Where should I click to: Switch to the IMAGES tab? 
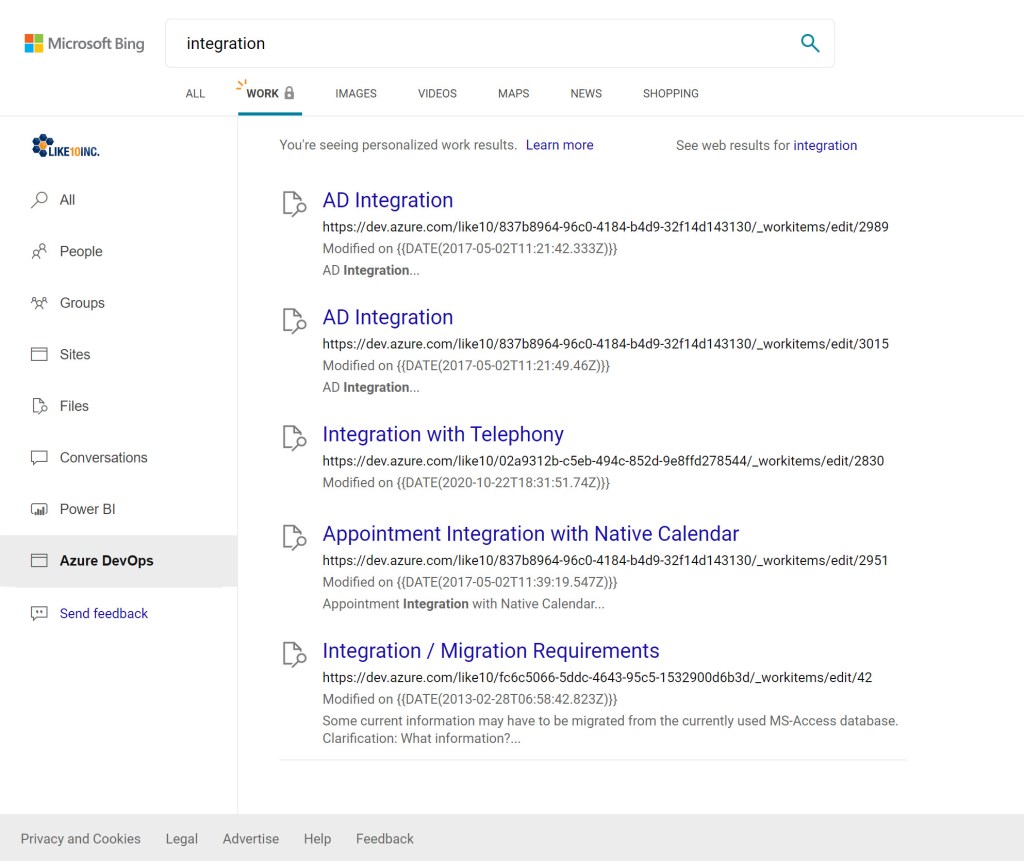(355, 93)
